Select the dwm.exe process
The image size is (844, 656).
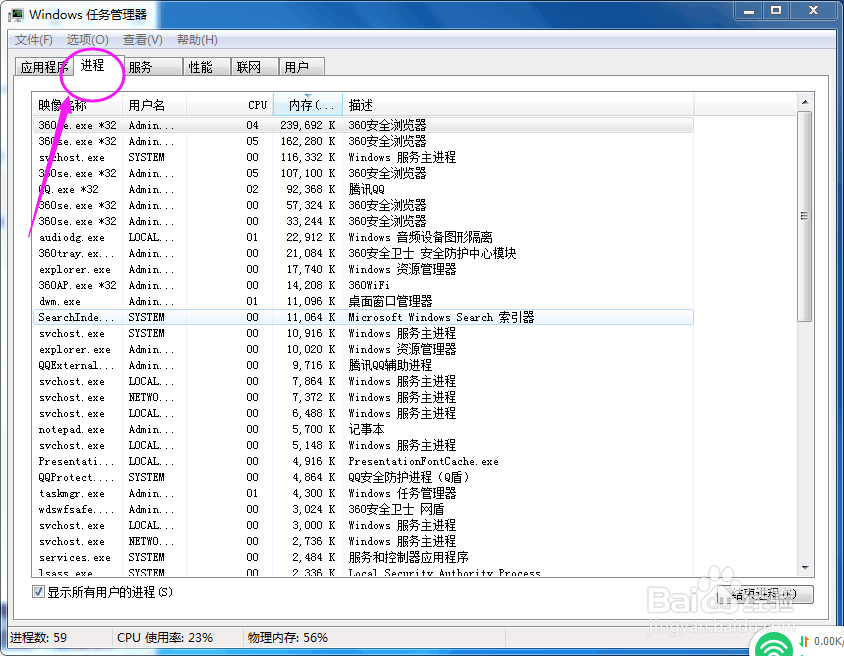[x=363, y=301]
